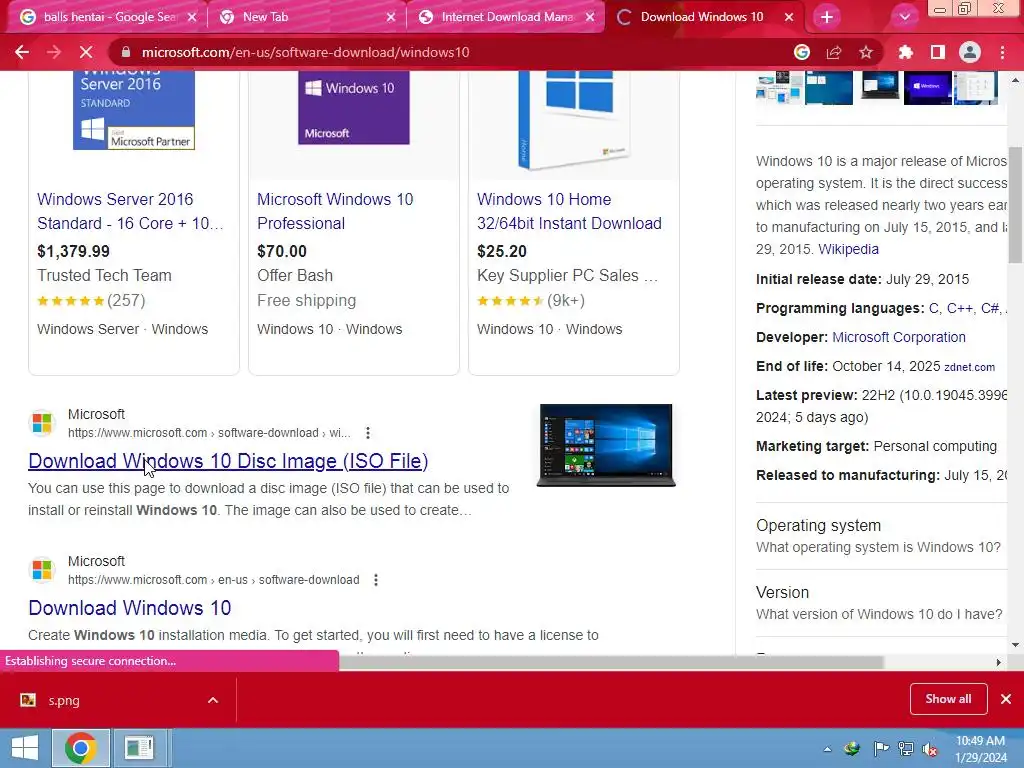Open the Windows Start menu

click(x=25, y=748)
